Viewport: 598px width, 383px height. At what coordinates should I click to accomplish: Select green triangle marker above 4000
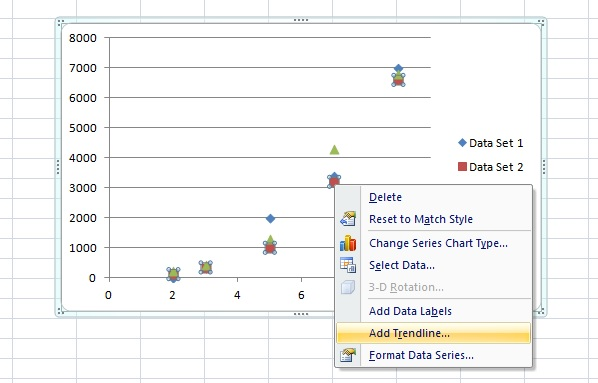coord(334,150)
